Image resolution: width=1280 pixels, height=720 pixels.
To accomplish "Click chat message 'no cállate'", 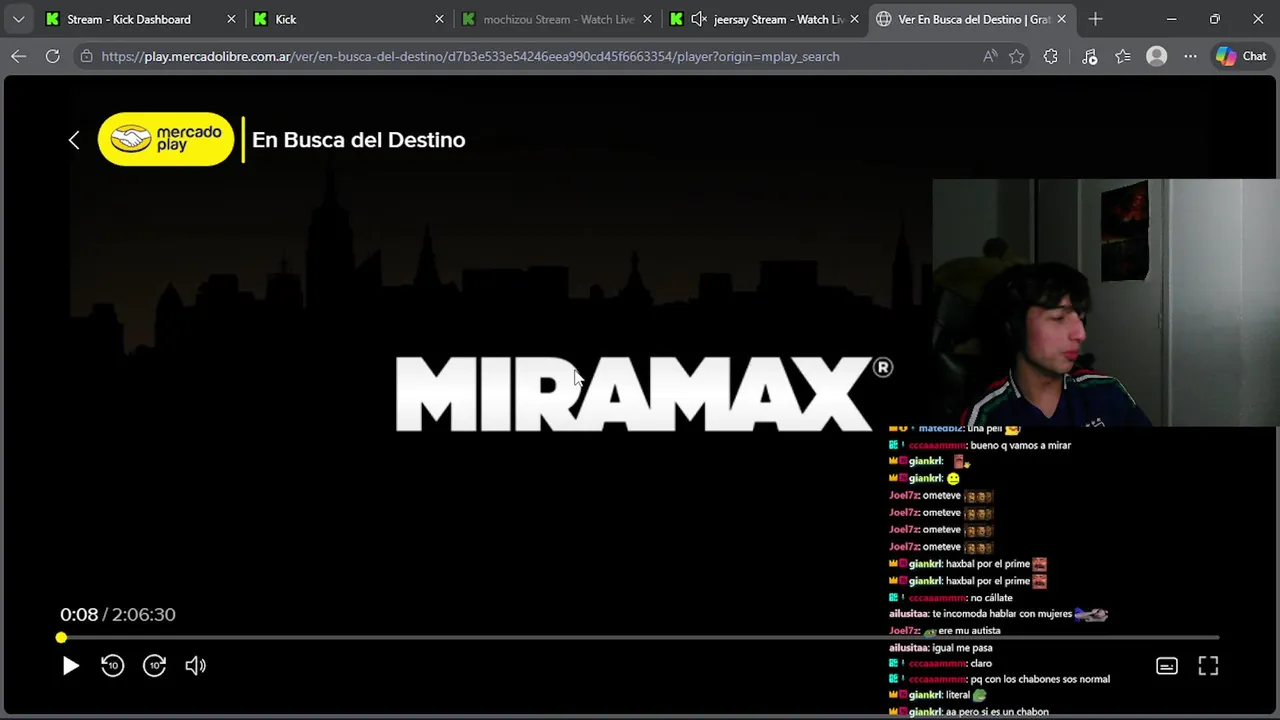I will point(991,597).
